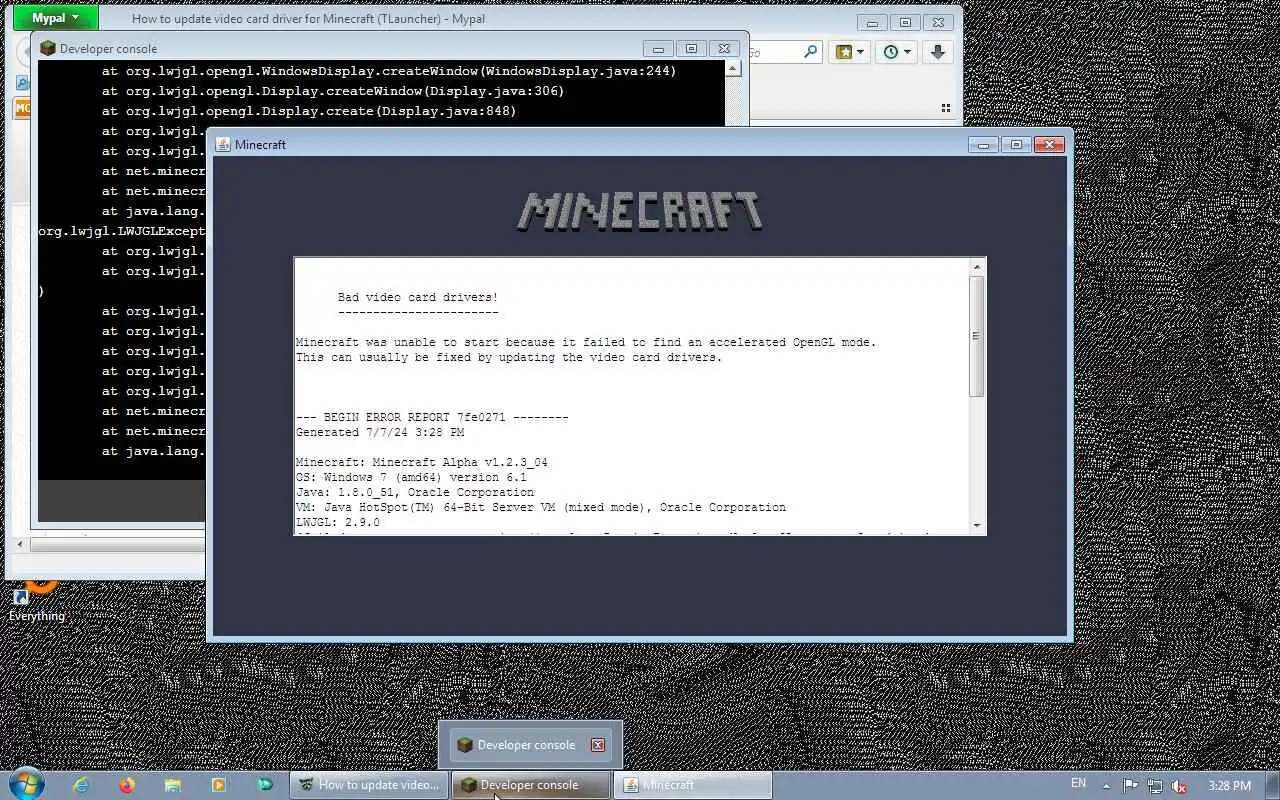Click the small grid icon in Mypal window
Viewport: 1280px width, 800px height.
(x=946, y=108)
